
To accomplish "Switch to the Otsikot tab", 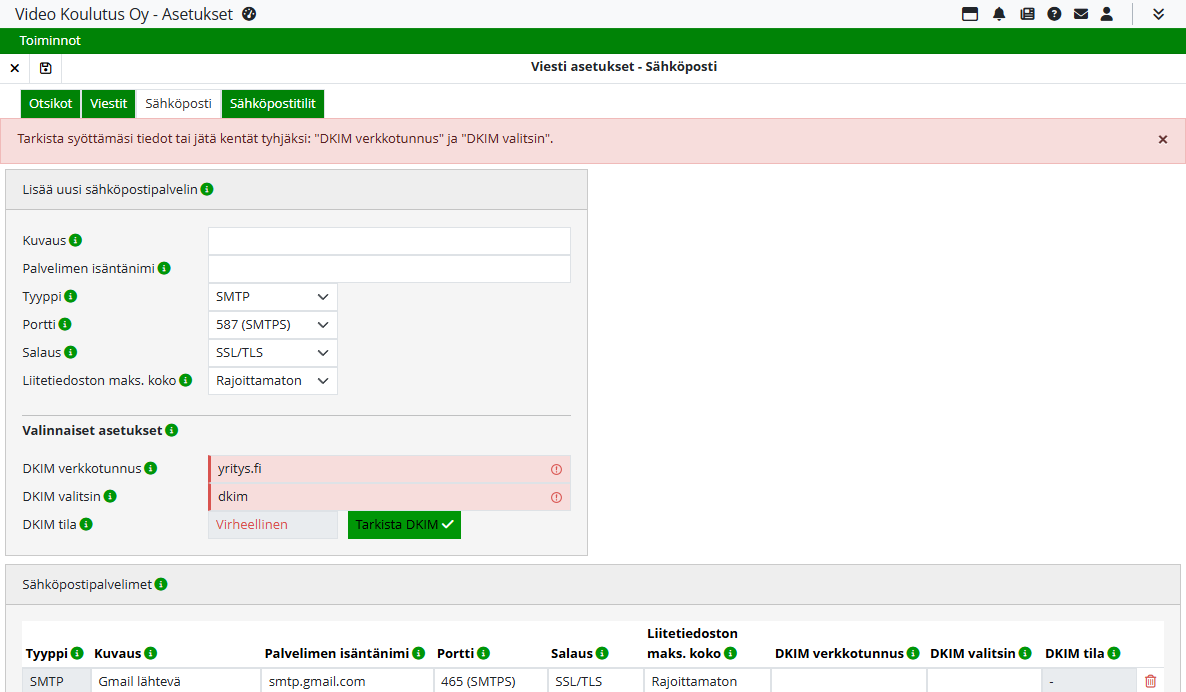I will [x=50, y=104].
